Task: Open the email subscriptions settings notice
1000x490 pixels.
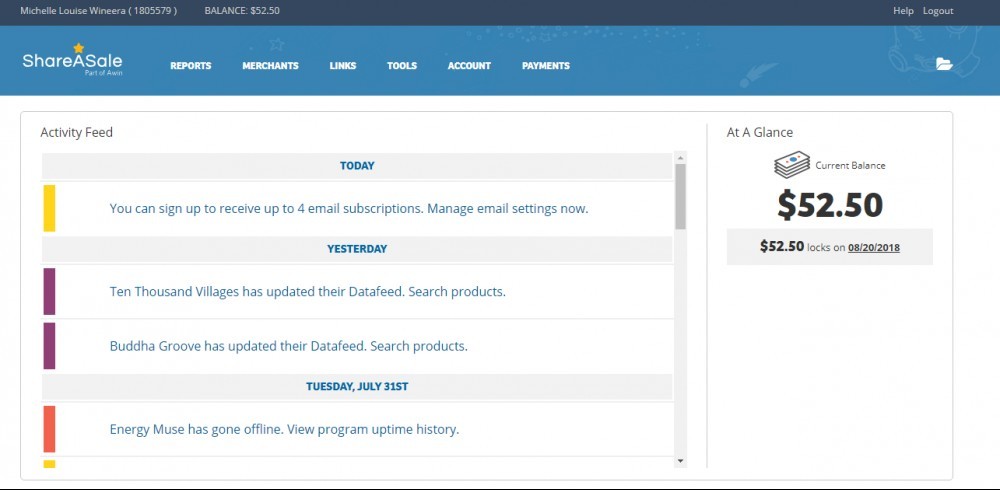Action: (349, 209)
